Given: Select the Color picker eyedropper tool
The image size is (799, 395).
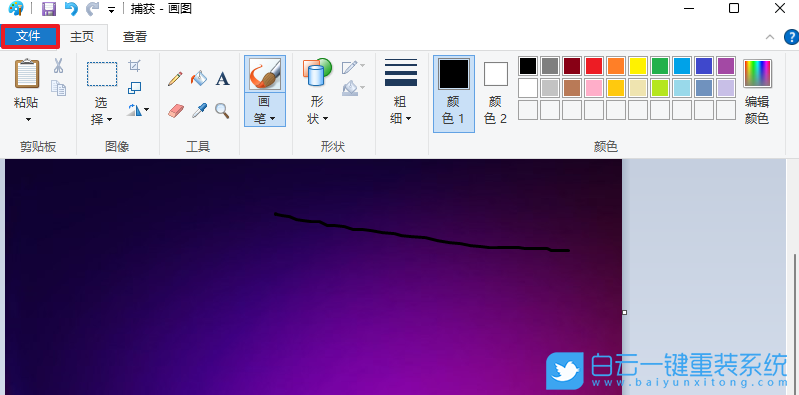Looking at the screenshot, I should pos(199,111).
